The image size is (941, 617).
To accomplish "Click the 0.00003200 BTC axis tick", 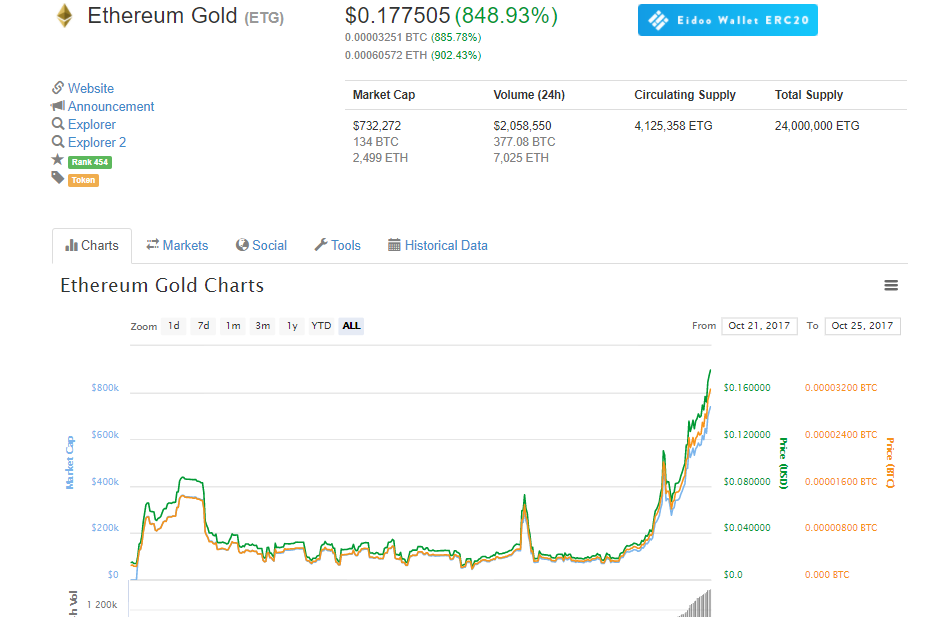I will pos(841,388).
